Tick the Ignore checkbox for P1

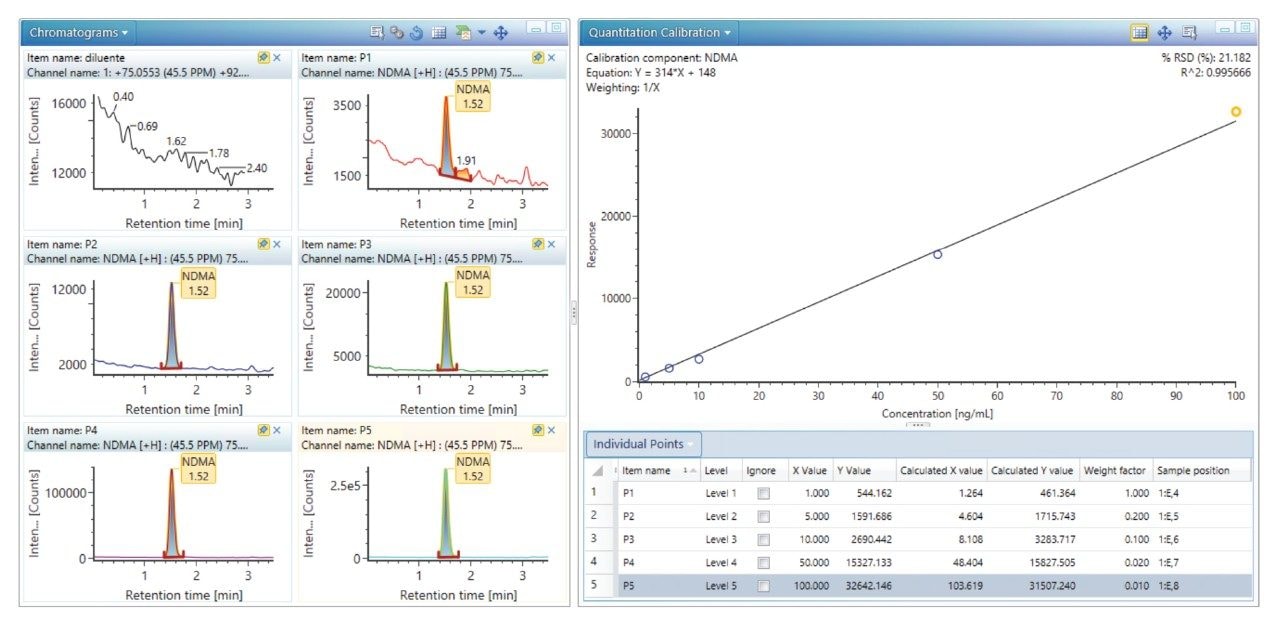[763, 493]
